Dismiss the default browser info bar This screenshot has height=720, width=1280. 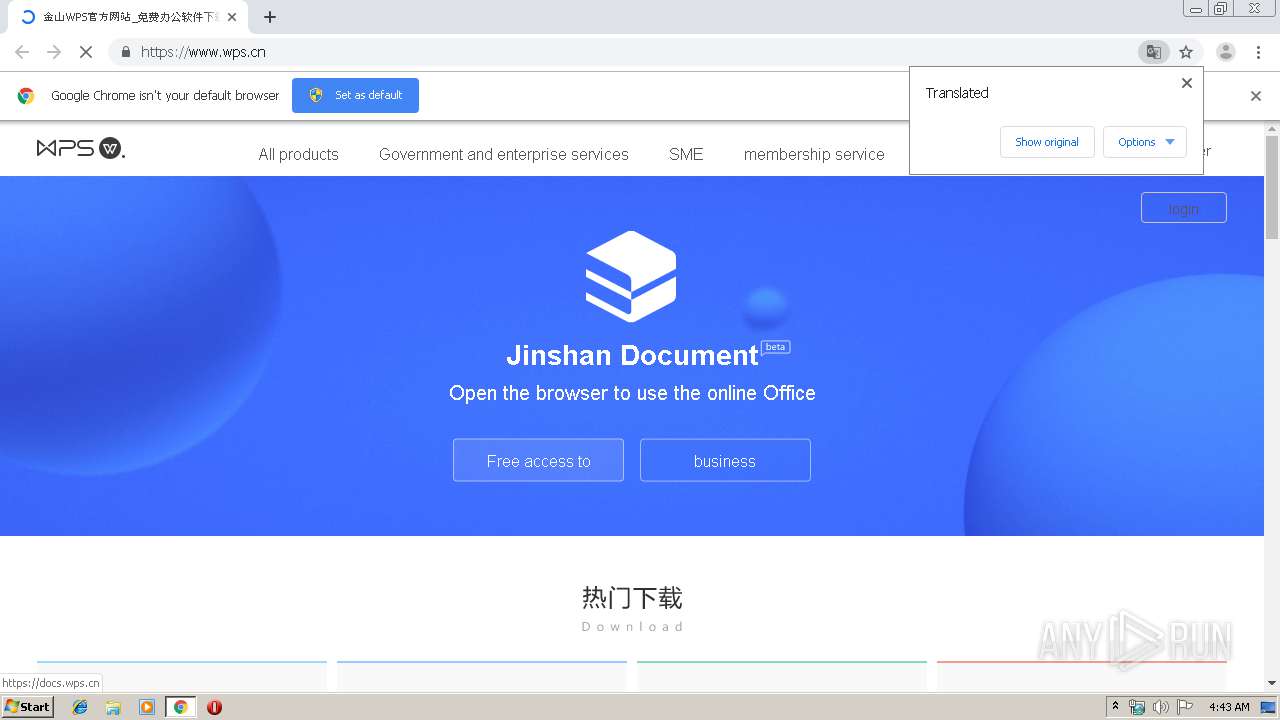(1256, 96)
